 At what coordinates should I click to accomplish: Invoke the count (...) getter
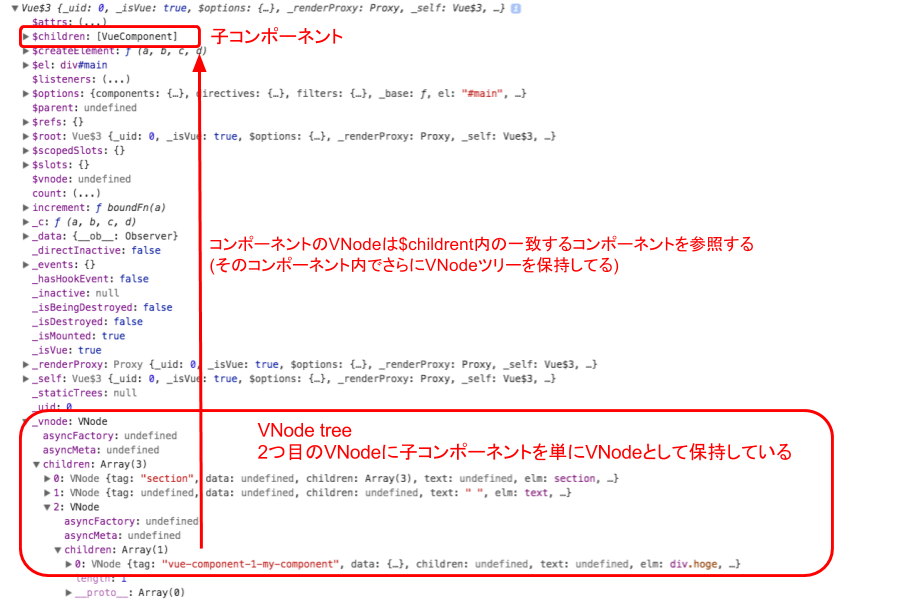coord(86,193)
